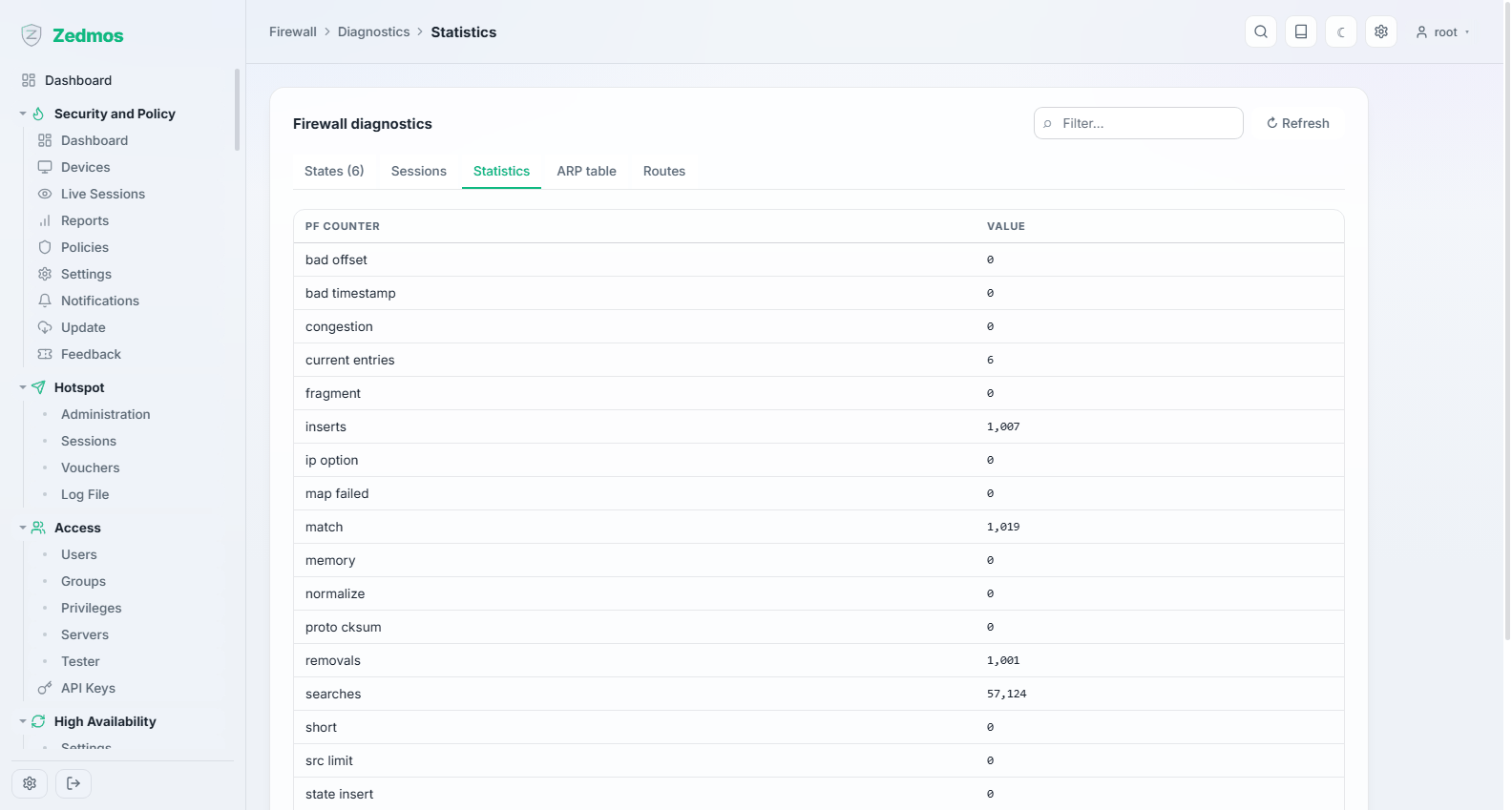Open the Privileges page

click(x=92, y=608)
